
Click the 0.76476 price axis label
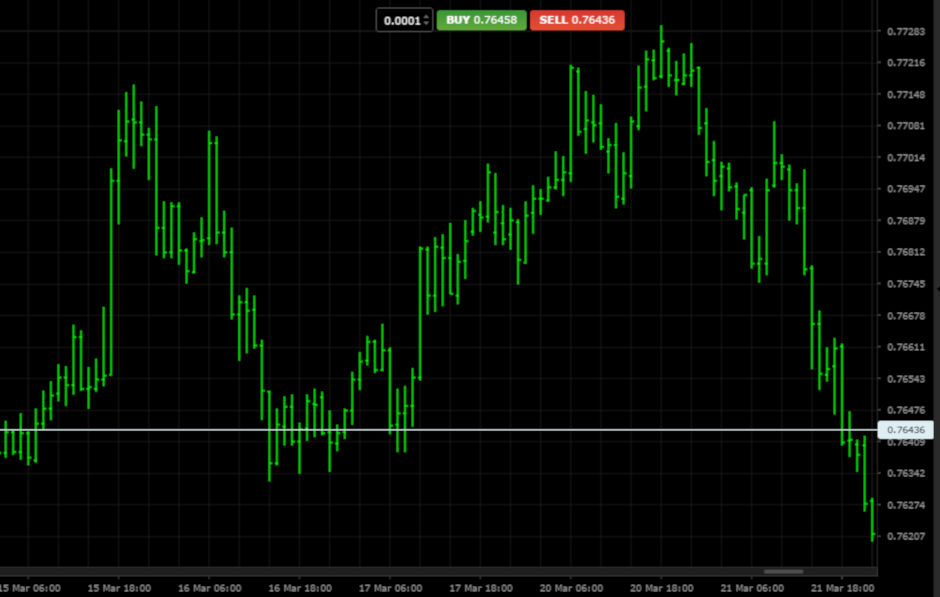coord(906,410)
